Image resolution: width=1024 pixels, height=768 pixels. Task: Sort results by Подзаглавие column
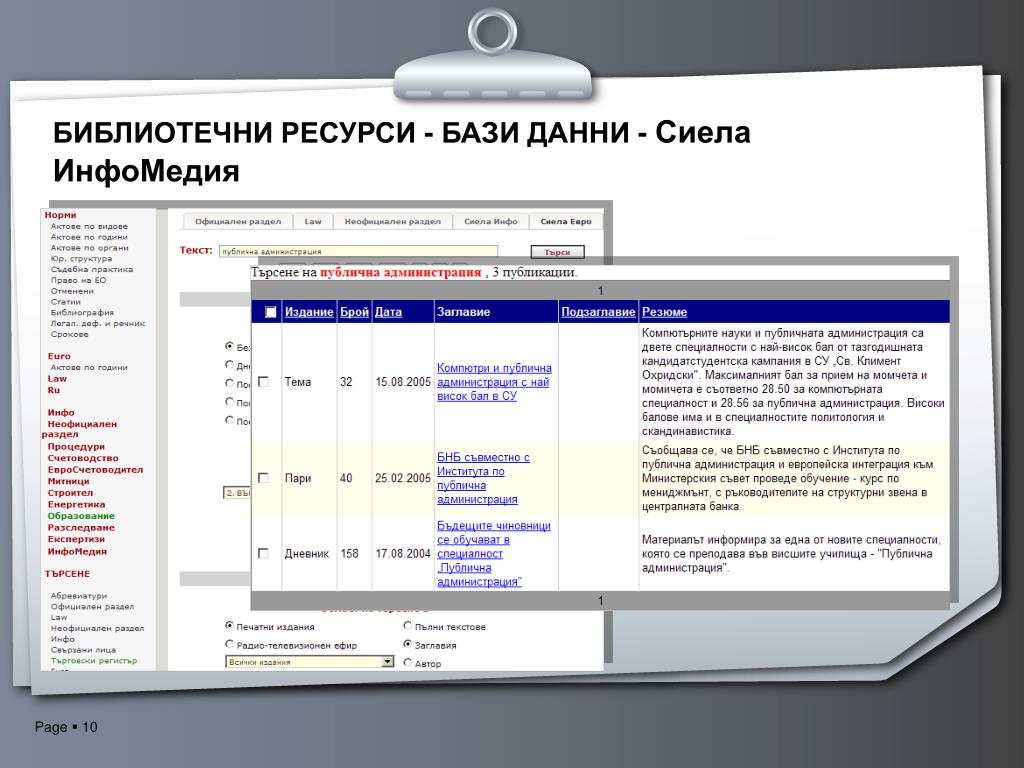coord(598,312)
